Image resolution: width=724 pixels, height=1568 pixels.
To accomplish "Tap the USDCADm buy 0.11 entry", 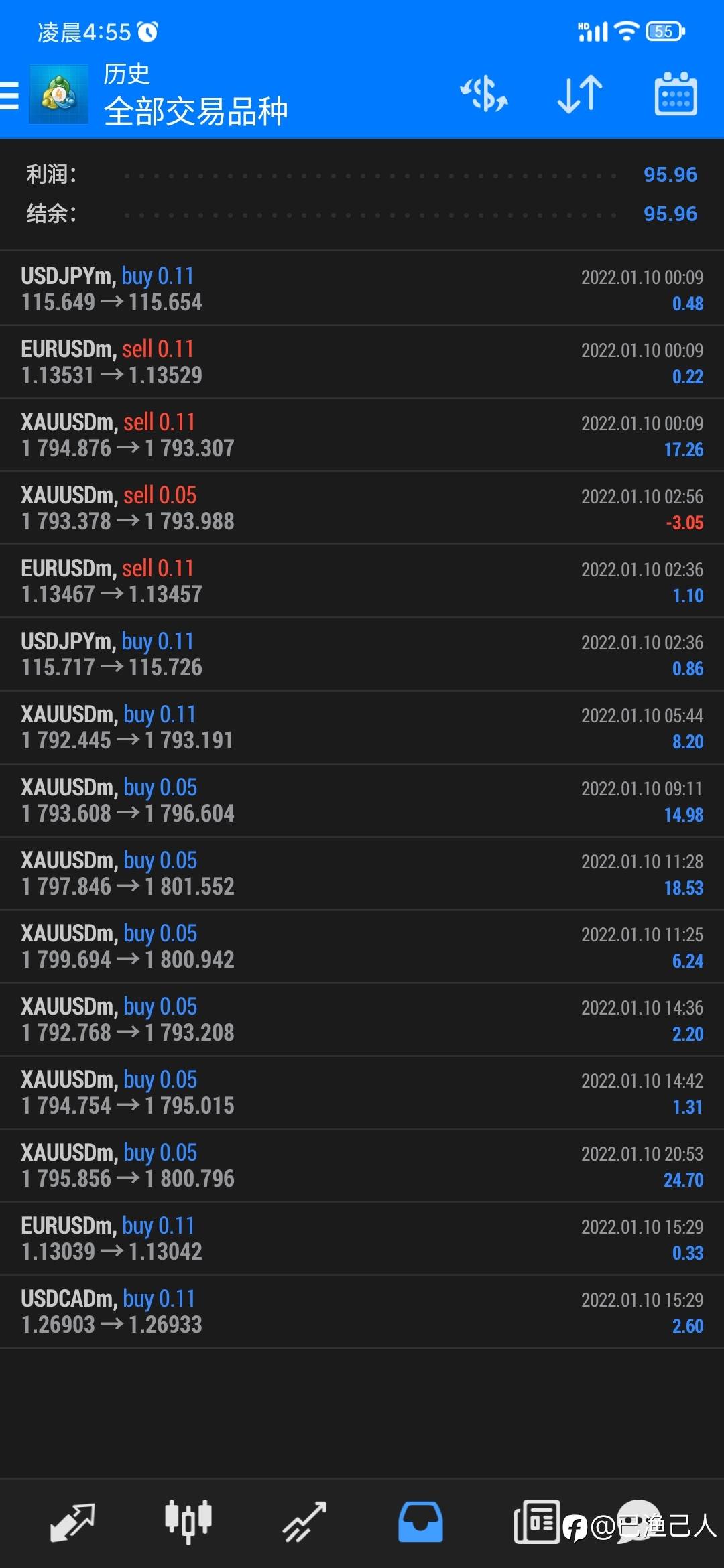I will point(362,1311).
